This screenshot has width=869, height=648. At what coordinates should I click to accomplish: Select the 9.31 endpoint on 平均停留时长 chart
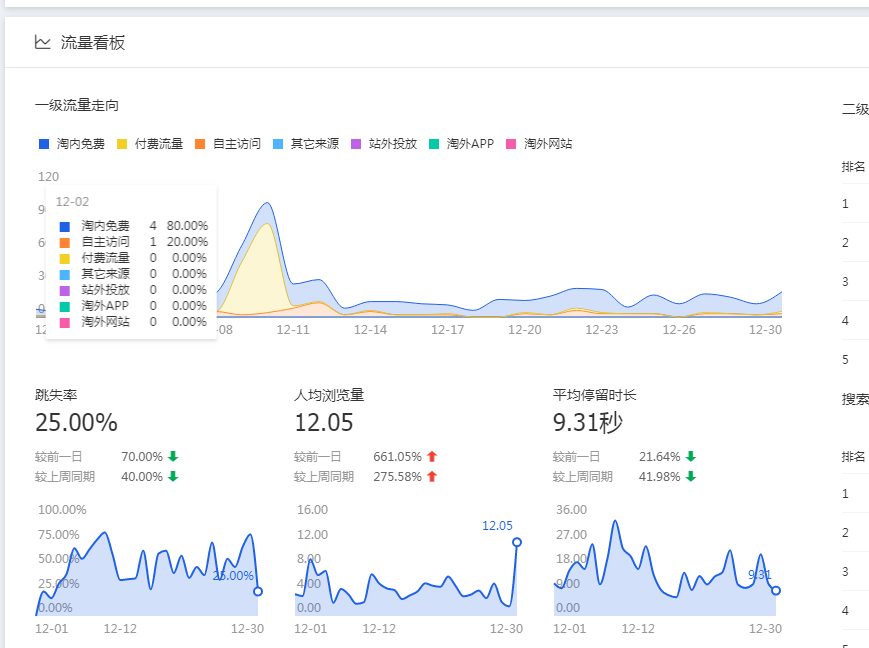[776, 590]
